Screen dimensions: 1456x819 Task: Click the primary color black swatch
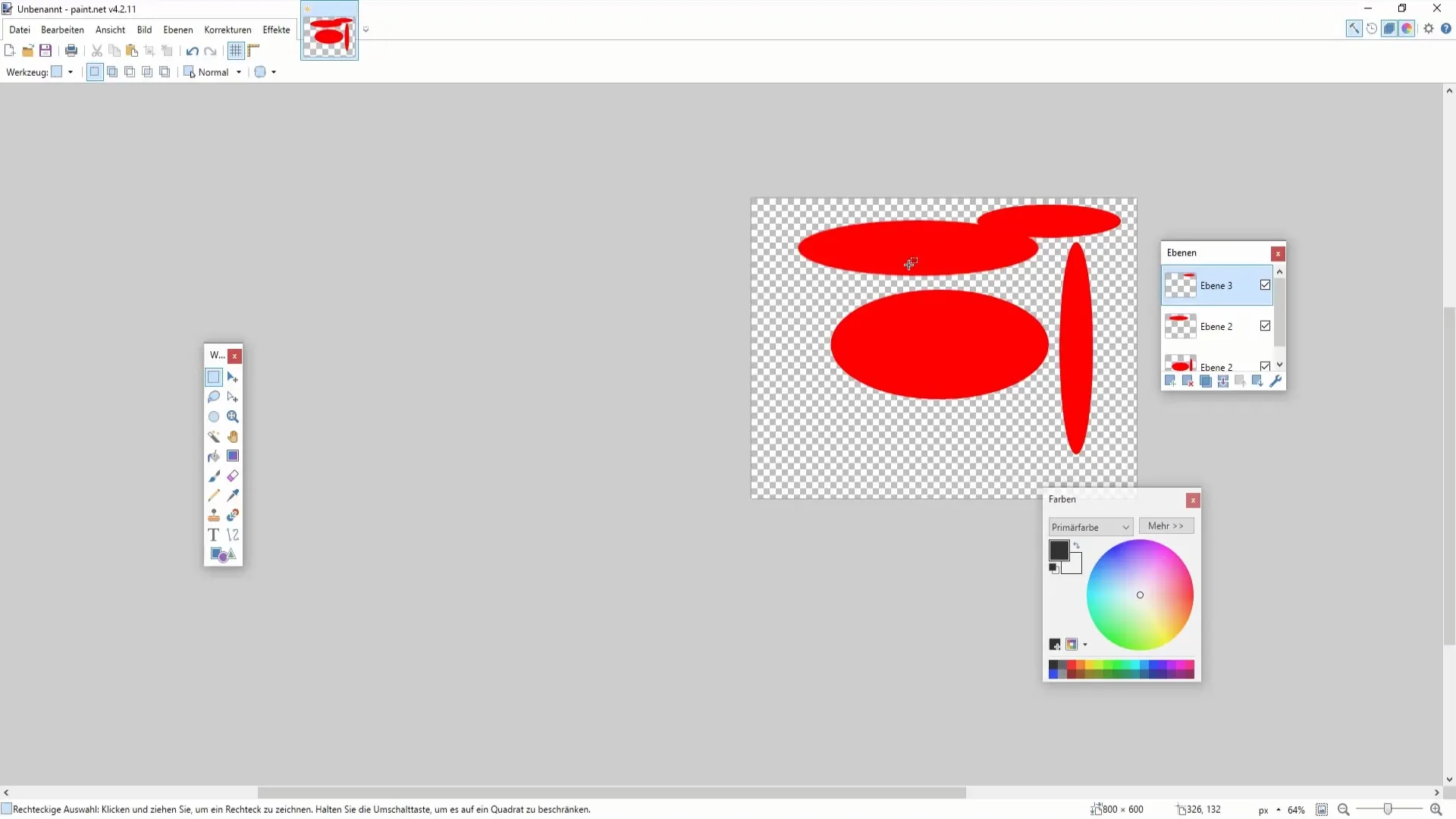1059,550
